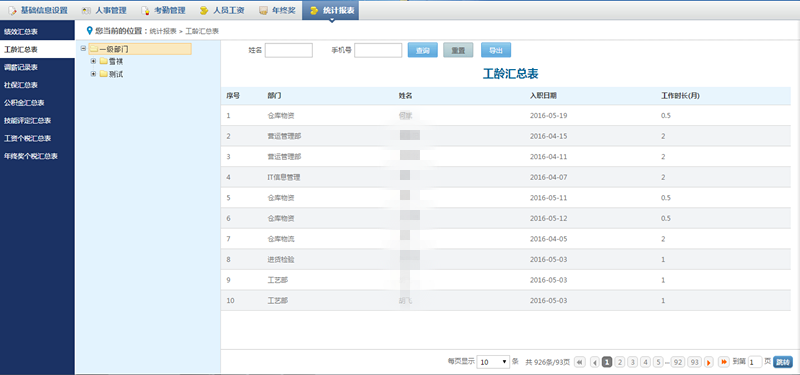Go to page 93

pos(694,362)
